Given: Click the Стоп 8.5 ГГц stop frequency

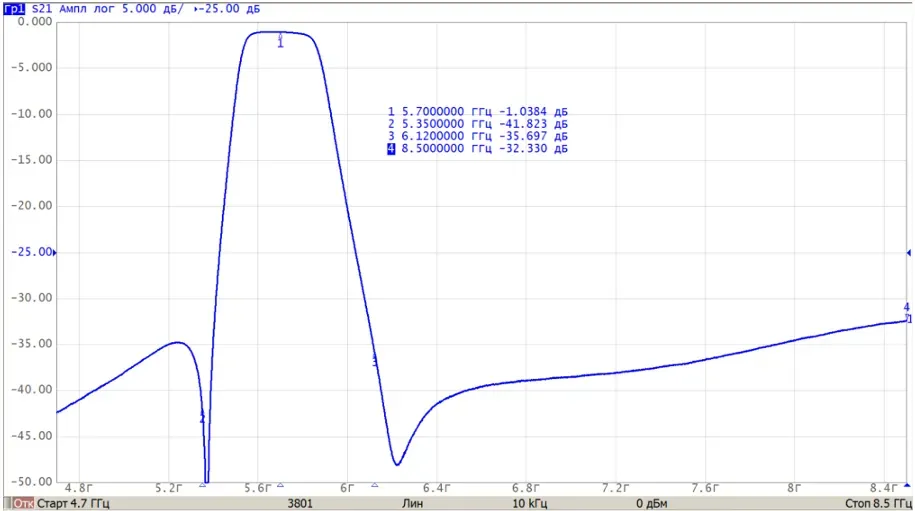Looking at the screenshot, I should [x=878, y=503].
